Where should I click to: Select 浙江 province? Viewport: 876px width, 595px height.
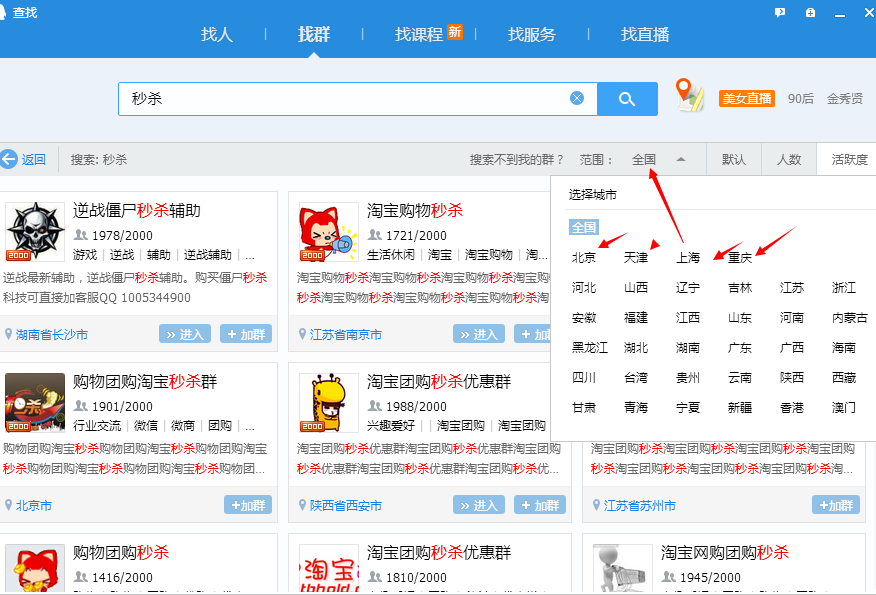click(x=844, y=288)
